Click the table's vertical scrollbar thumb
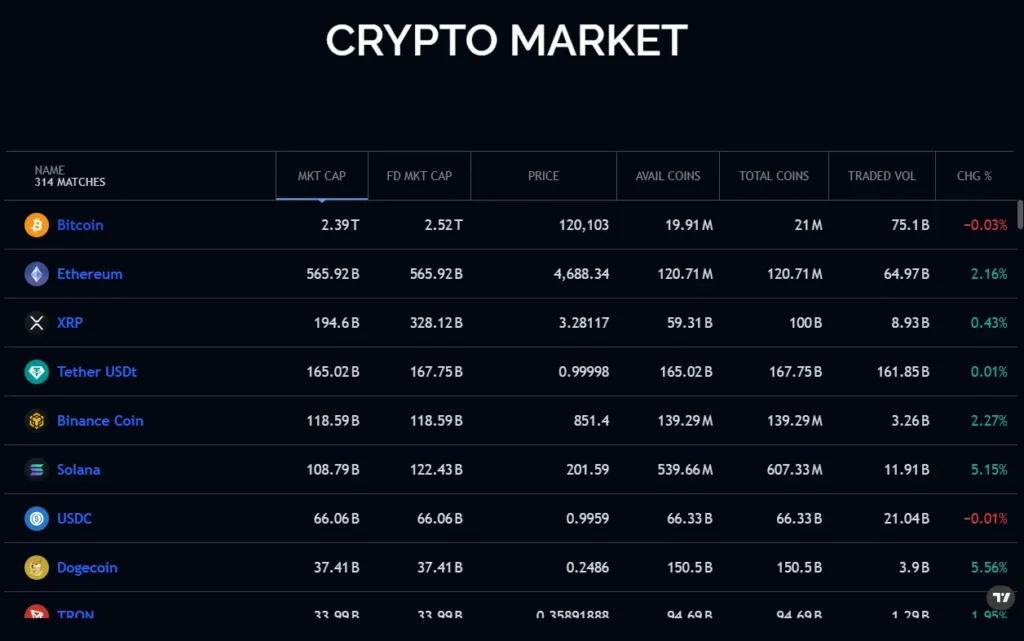 click(1019, 215)
